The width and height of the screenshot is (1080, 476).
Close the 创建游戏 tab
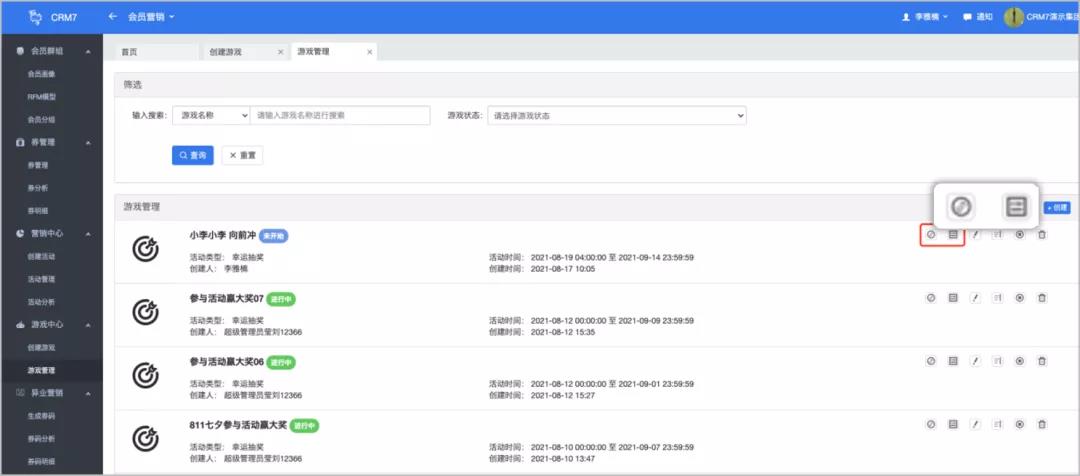point(280,52)
